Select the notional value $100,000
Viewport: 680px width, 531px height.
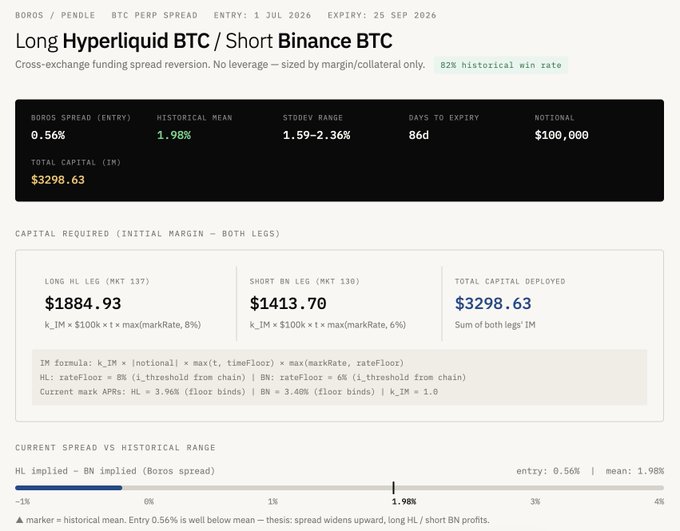coord(561,135)
